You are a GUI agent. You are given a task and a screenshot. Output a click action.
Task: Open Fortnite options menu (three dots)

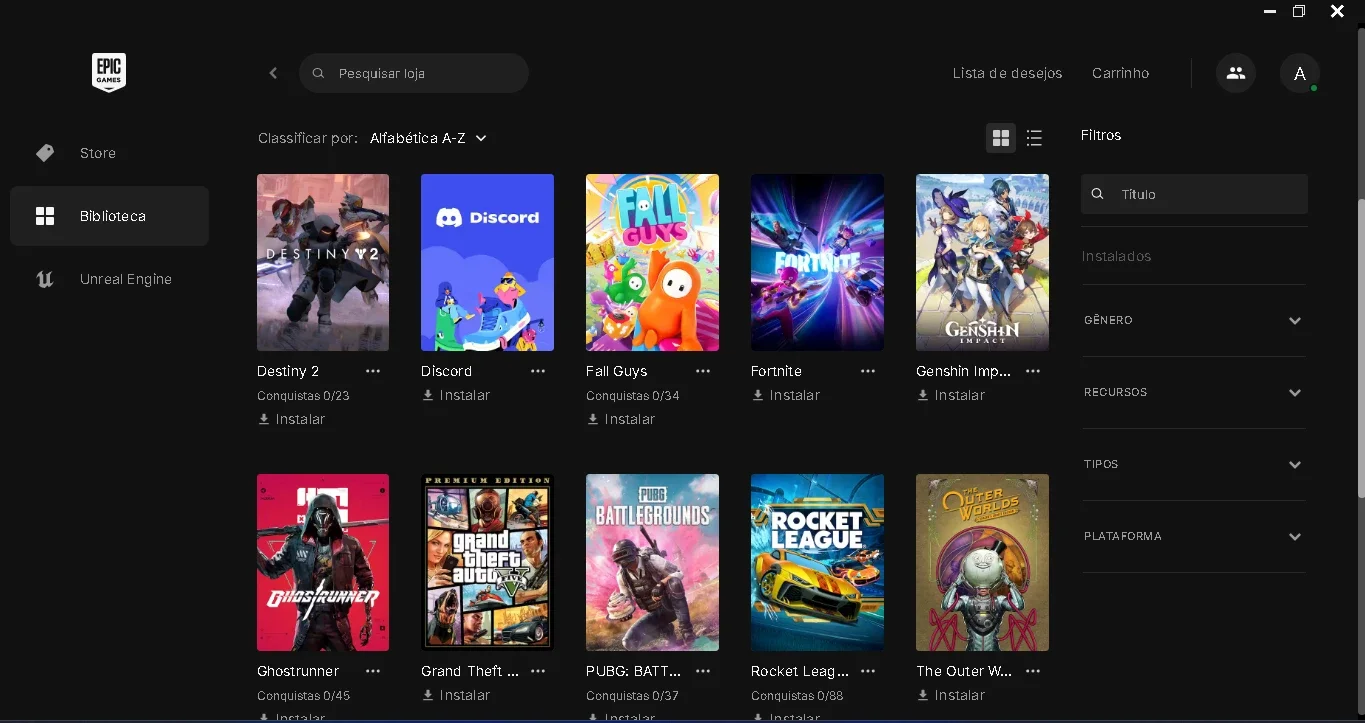pos(868,371)
